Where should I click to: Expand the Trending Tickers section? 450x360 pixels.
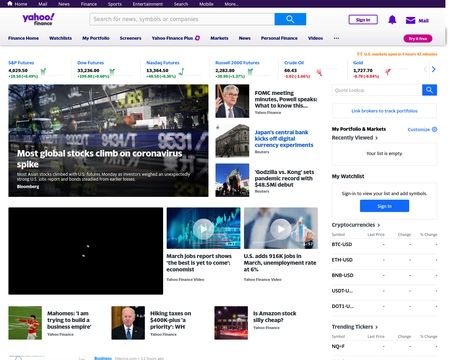tap(355, 327)
